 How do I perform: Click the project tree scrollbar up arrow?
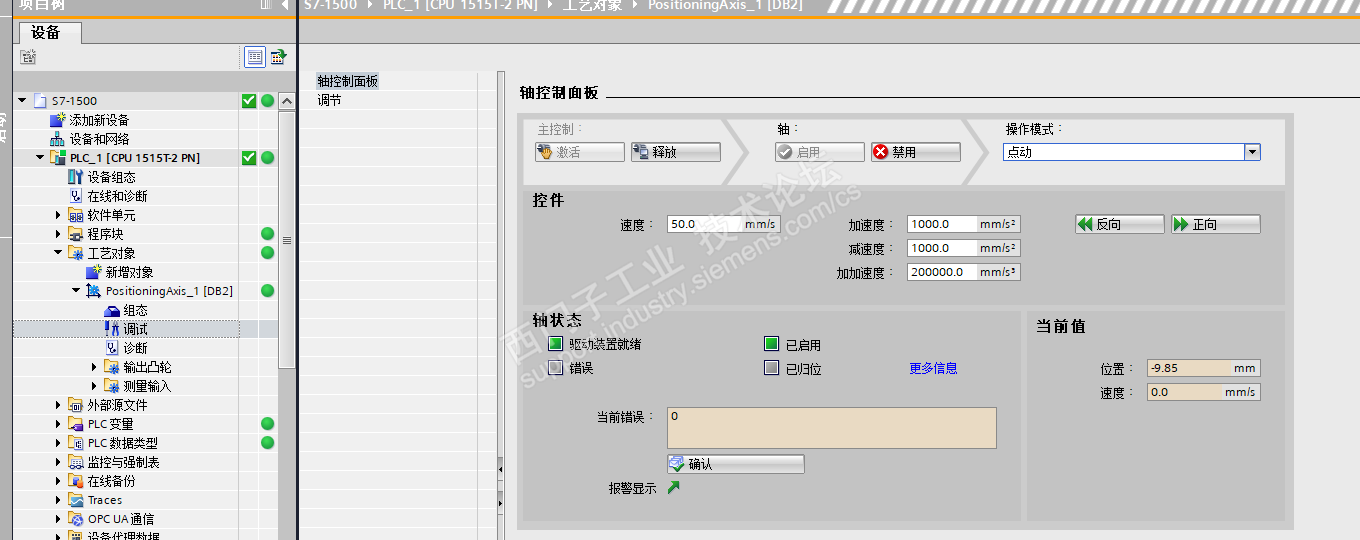tap(287, 101)
